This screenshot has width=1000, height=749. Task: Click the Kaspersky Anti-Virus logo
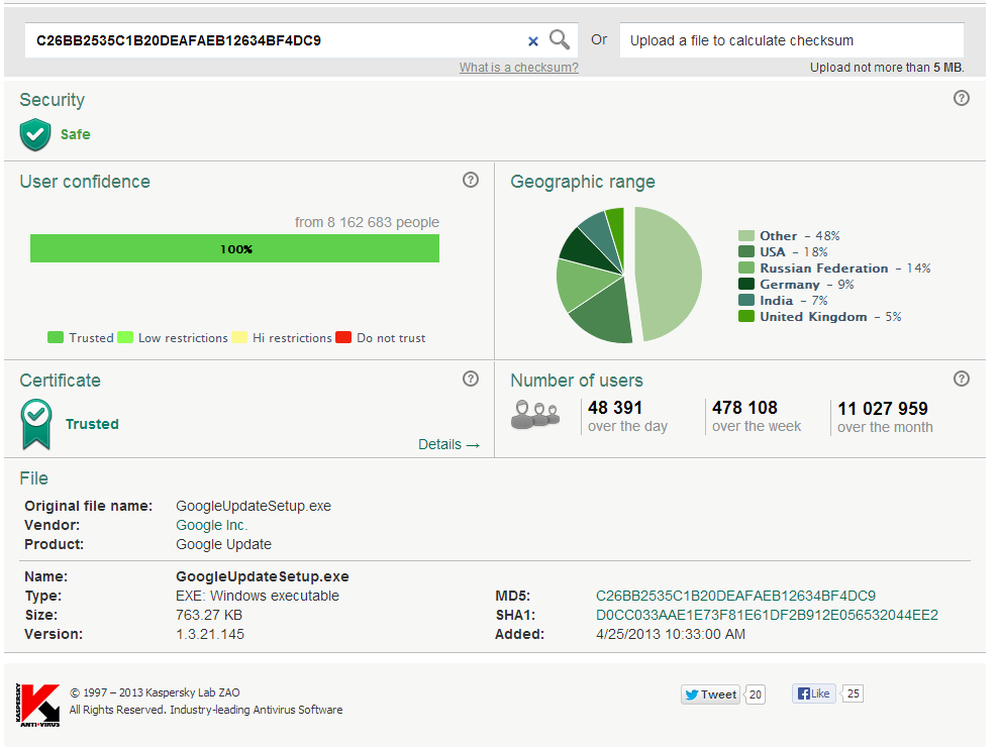click(x=36, y=703)
